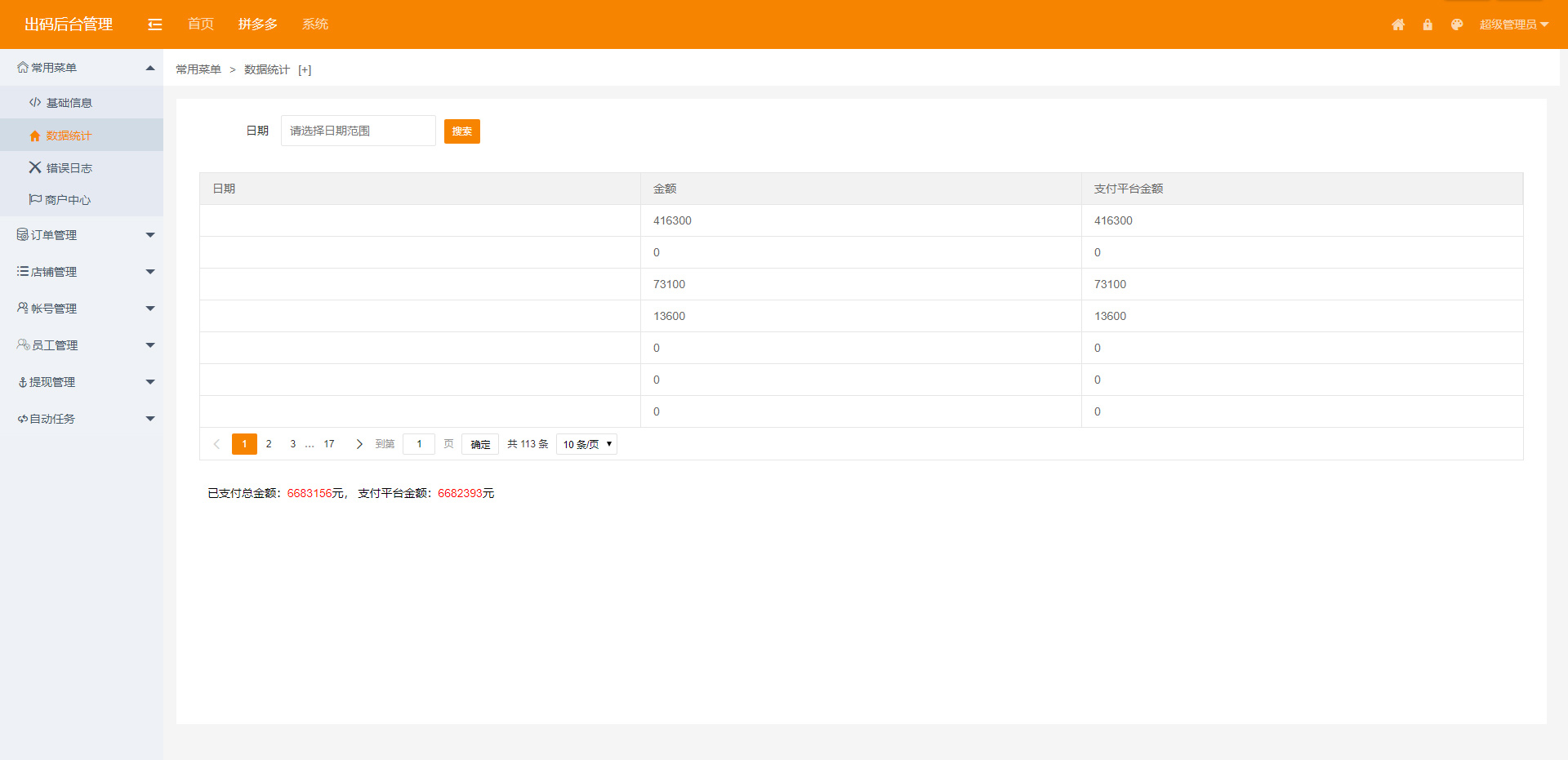Screen dimensions: 1568x760
Task: Open 基础信息 in the sidebar
Action: point(69,103)
